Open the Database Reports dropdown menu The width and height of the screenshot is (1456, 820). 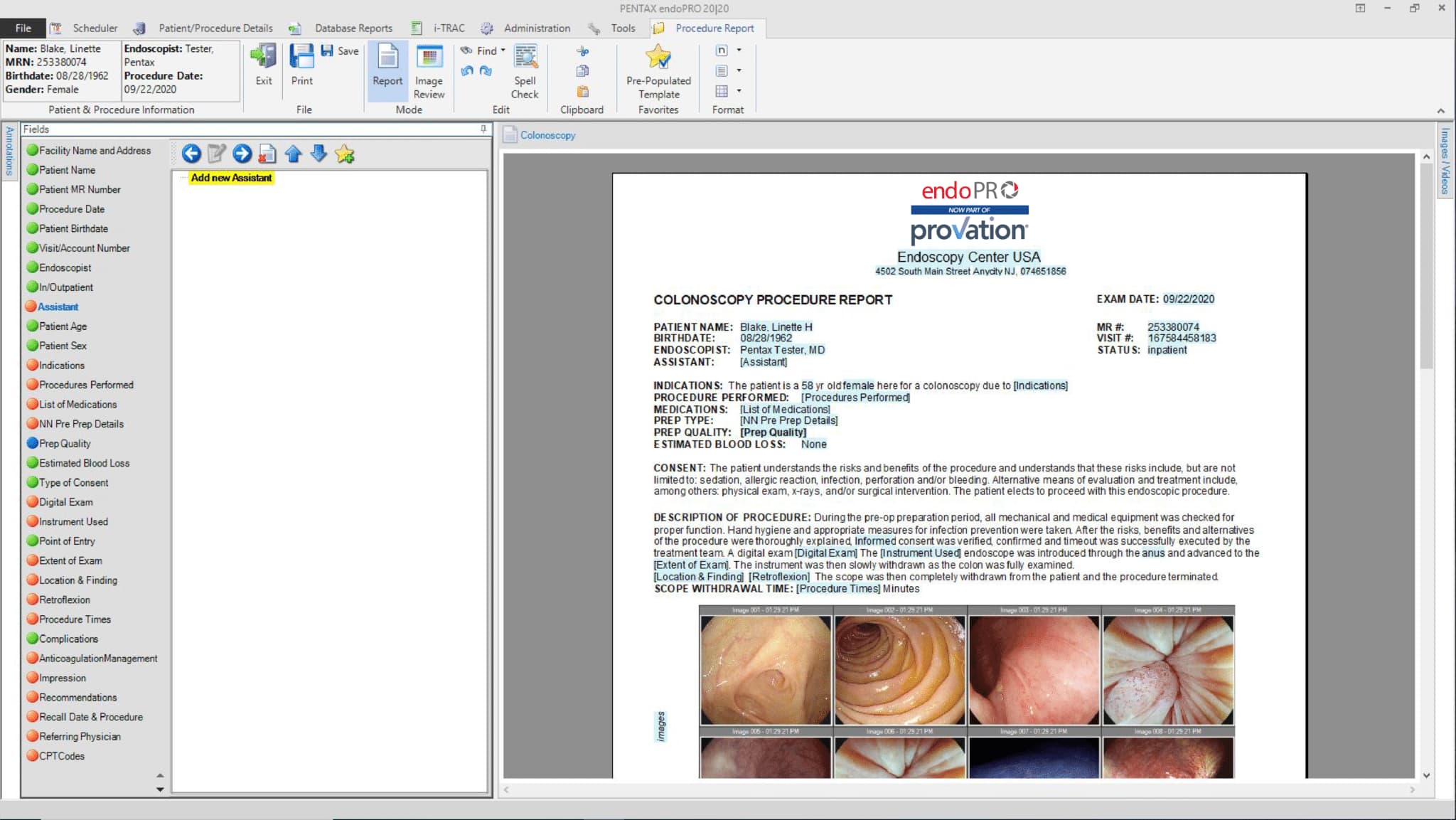coord(353,27)
